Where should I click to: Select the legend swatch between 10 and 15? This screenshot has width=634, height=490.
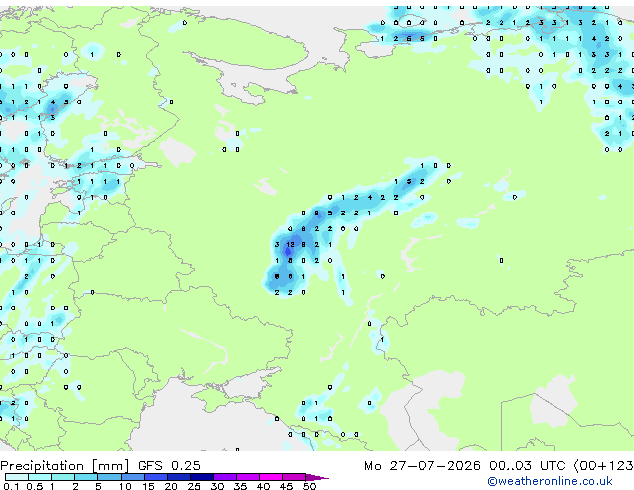tap(133, 477)
